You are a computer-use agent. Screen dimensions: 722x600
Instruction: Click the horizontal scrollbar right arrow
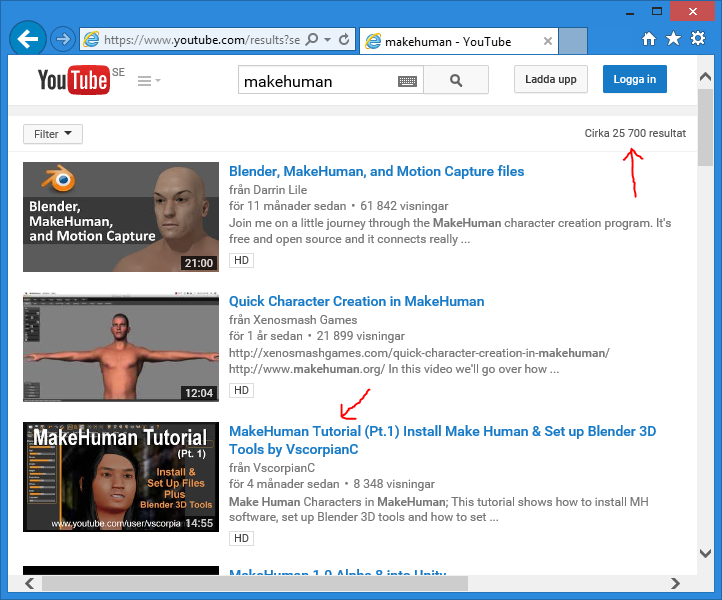click(x=675, y=583)
